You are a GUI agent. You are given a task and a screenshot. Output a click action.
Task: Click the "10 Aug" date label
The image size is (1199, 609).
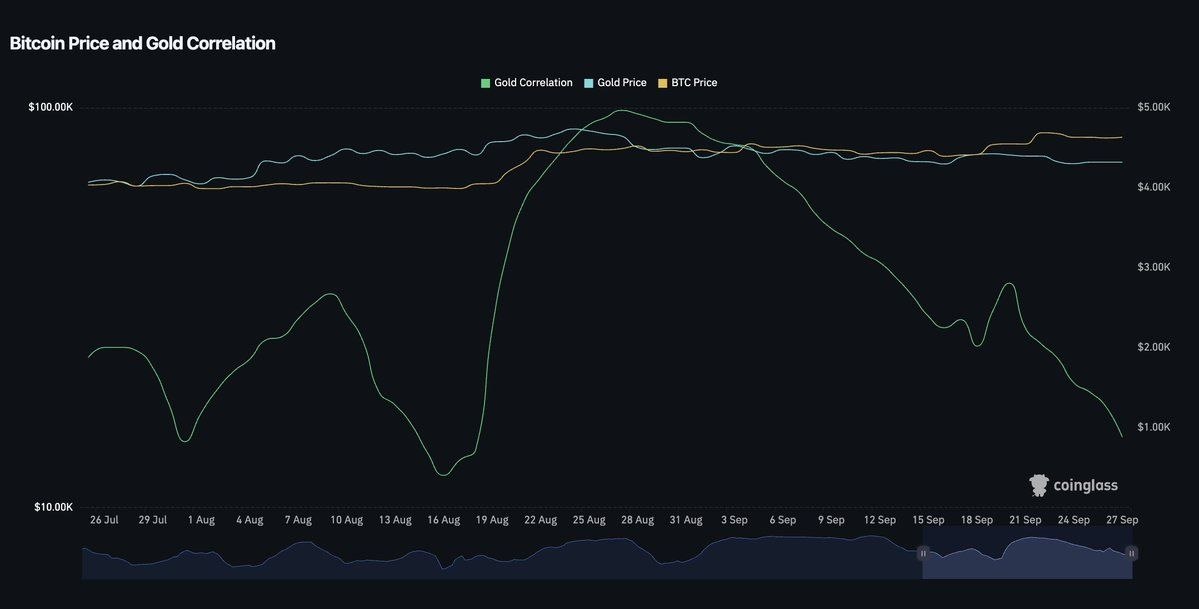tap(346, 520)
